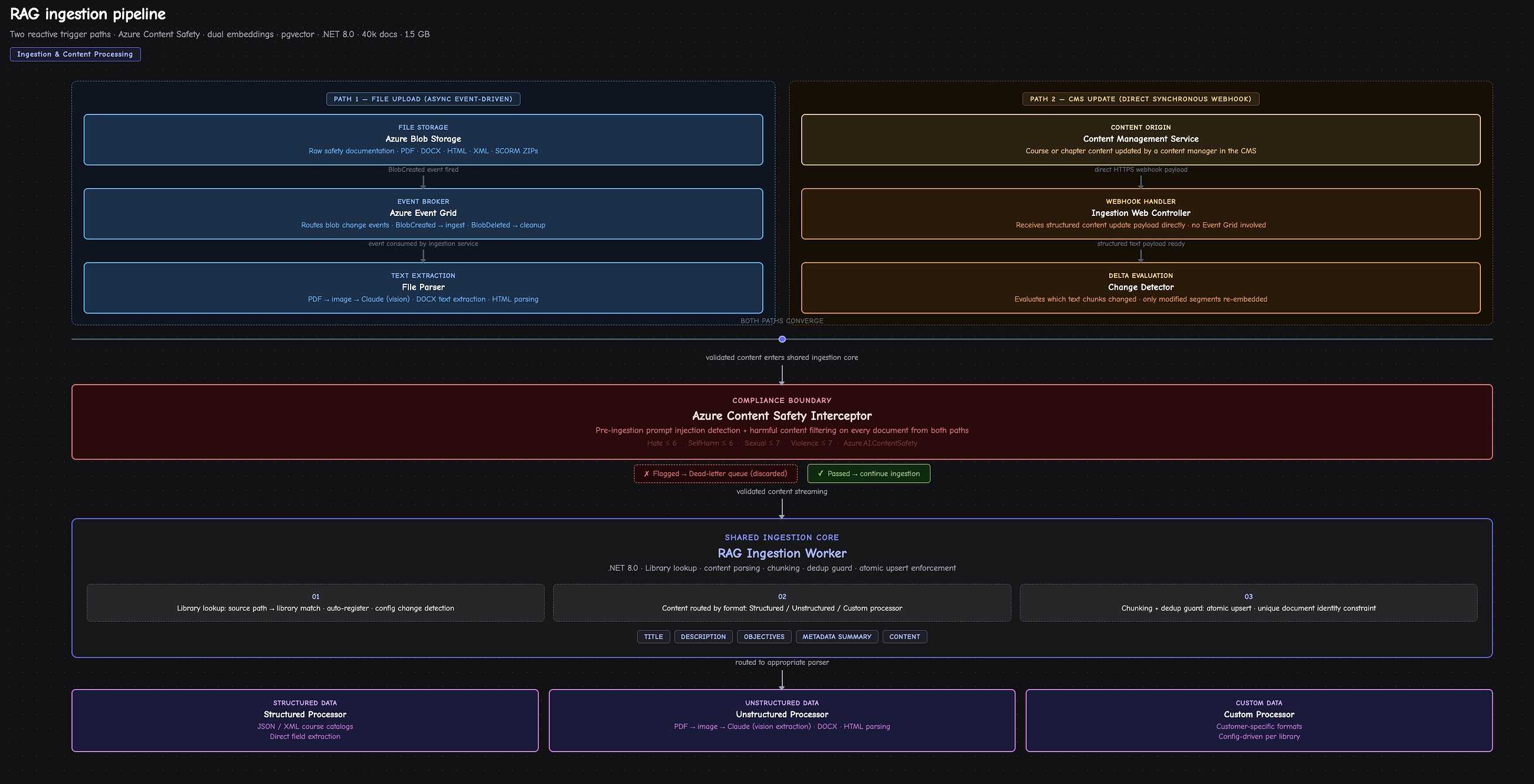Select the Content Management Service card
1534x784 pixels.
pyautogui.click(x=1140, y=139)
